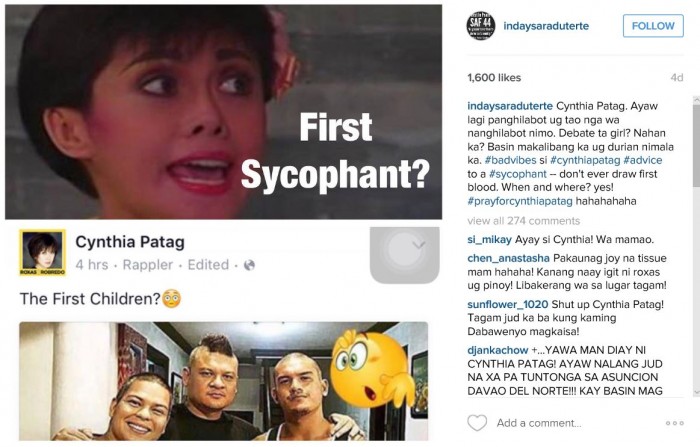The width and height of the screenshot is (700, 447).
Task: Click the indaysaraduterte profile avatar
Action: (481, 26)
